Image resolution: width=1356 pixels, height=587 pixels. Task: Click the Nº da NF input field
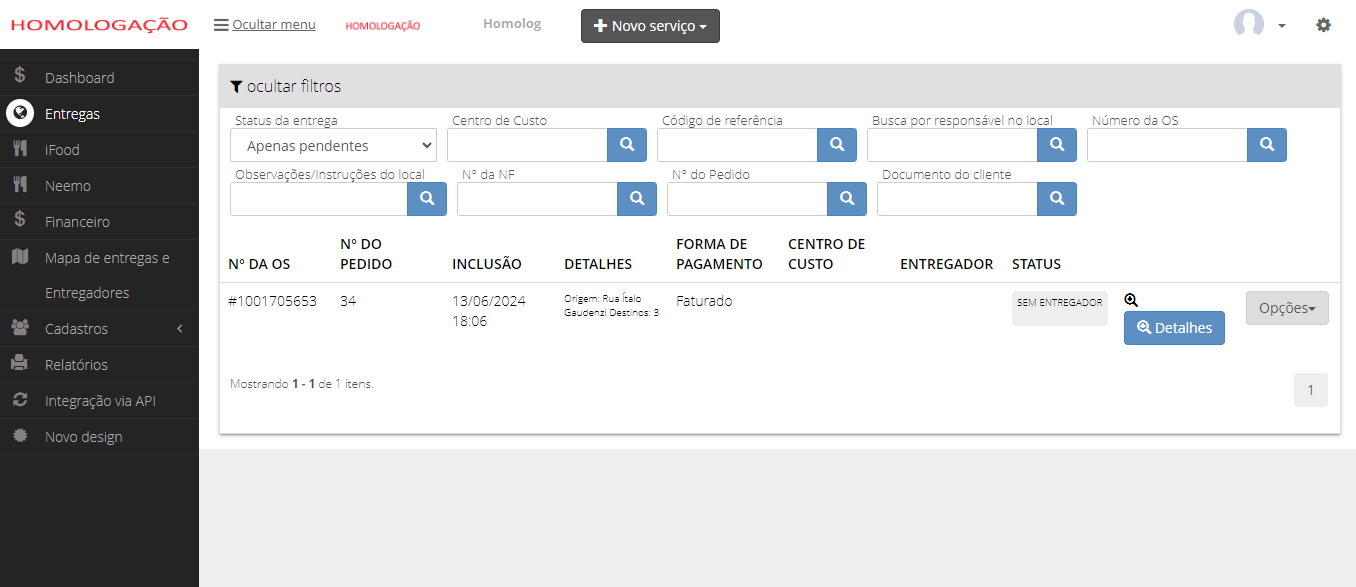click(537, 199)
